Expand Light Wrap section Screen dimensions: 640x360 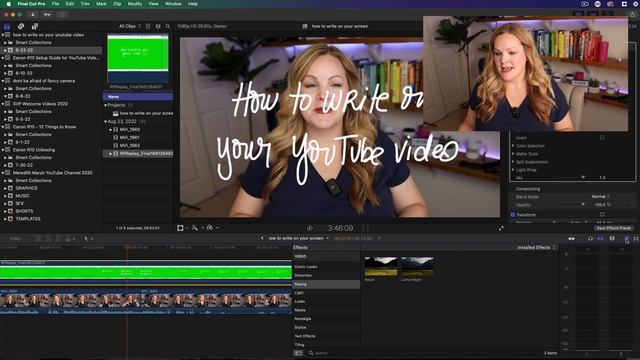(x=513, y=169)
